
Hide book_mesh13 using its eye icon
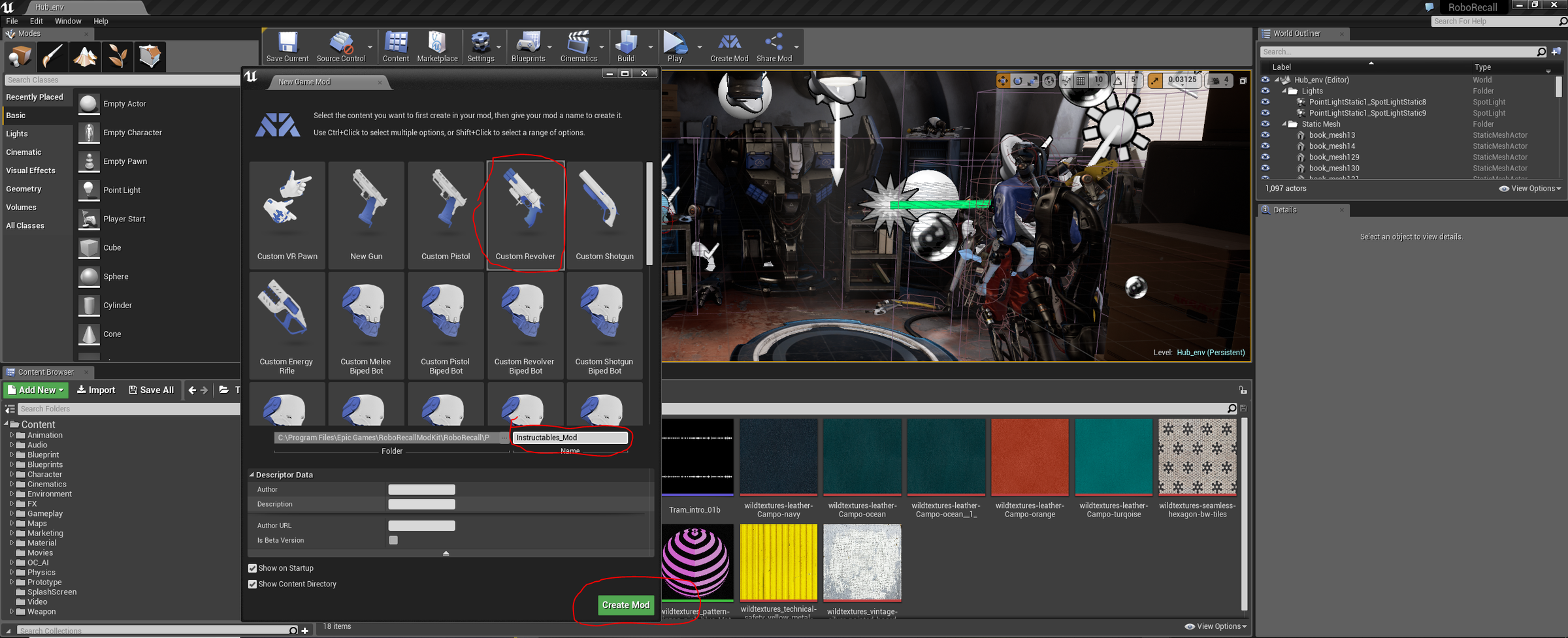1265,135
